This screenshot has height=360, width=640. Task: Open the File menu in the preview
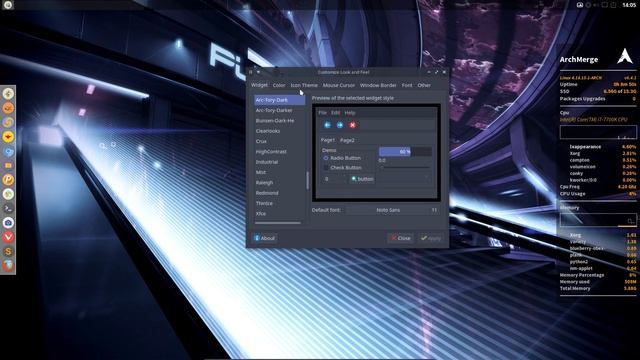click(322, 113)
